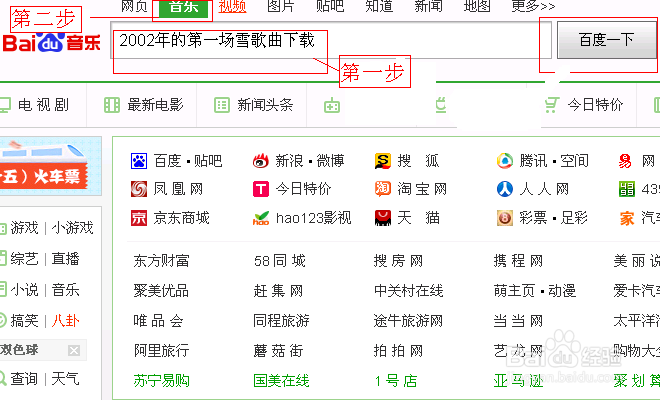This screenshot has width=660, height=400.
Task: Open the 综艺 sidebar link
Action: tap(24, 259)
